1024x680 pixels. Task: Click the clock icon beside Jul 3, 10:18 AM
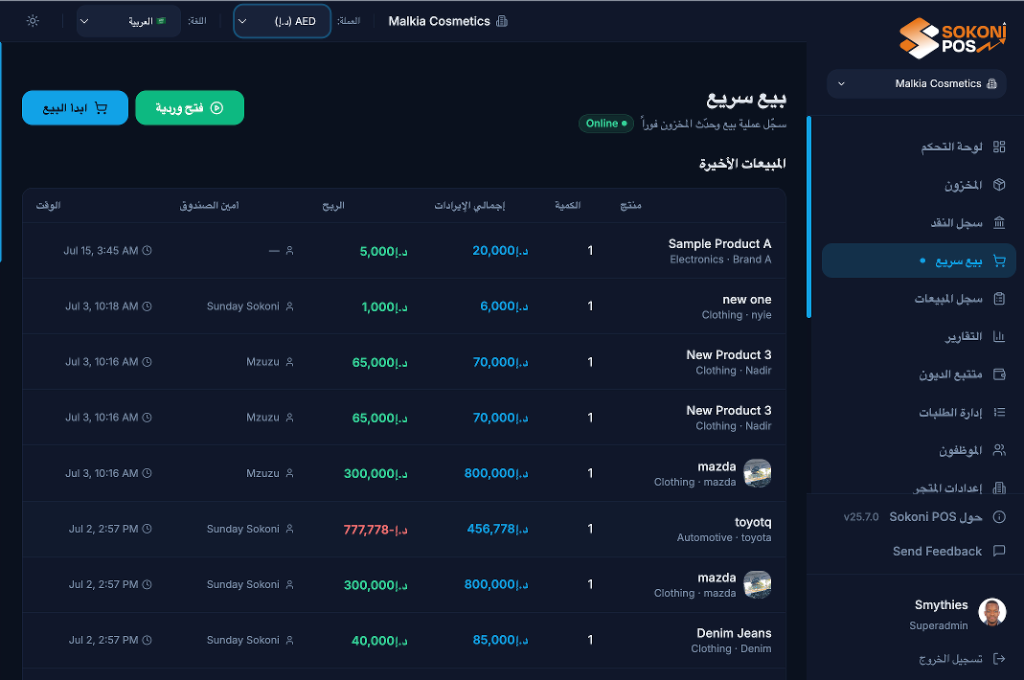click(147, 306)
